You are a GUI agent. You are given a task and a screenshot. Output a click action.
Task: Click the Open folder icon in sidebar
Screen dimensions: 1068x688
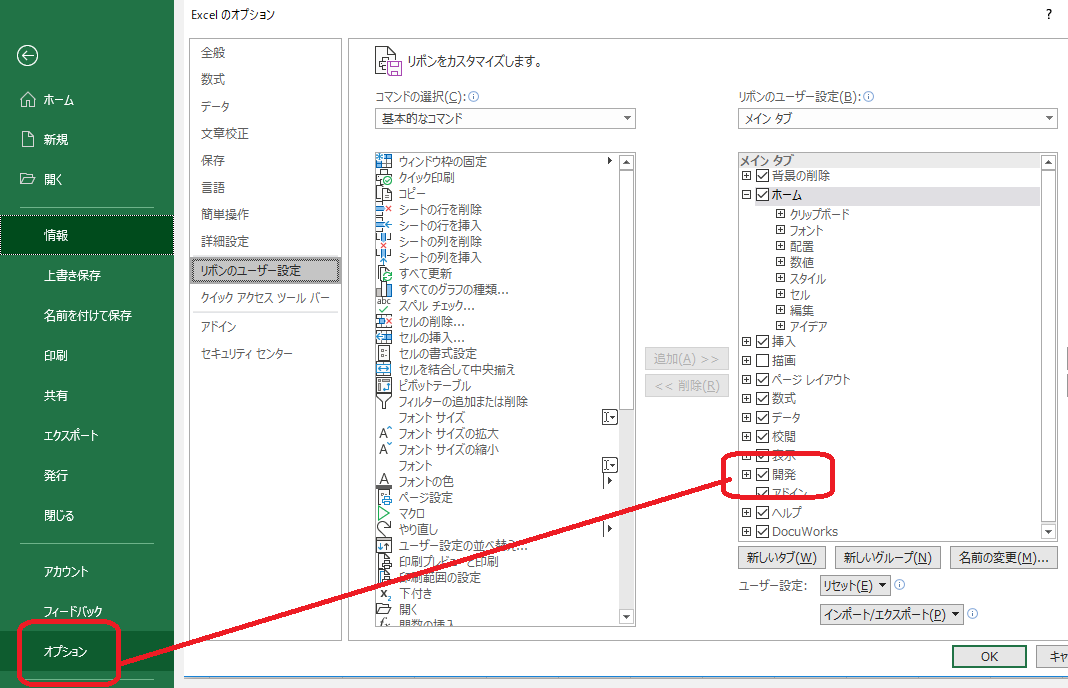point(27,178)
